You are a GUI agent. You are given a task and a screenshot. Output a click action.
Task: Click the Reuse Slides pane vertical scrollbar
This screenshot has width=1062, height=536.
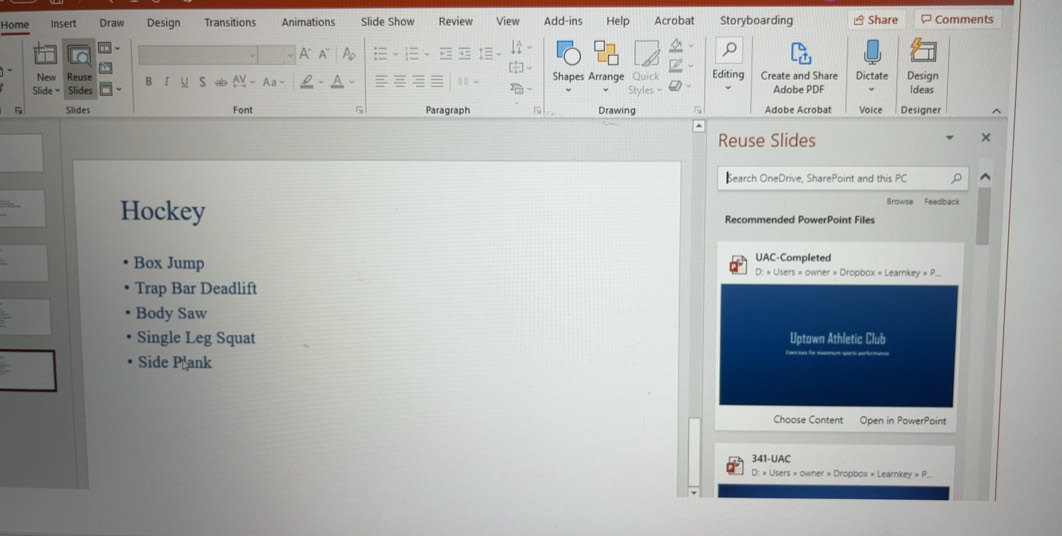pyautogui.click(x=983, y=217)
